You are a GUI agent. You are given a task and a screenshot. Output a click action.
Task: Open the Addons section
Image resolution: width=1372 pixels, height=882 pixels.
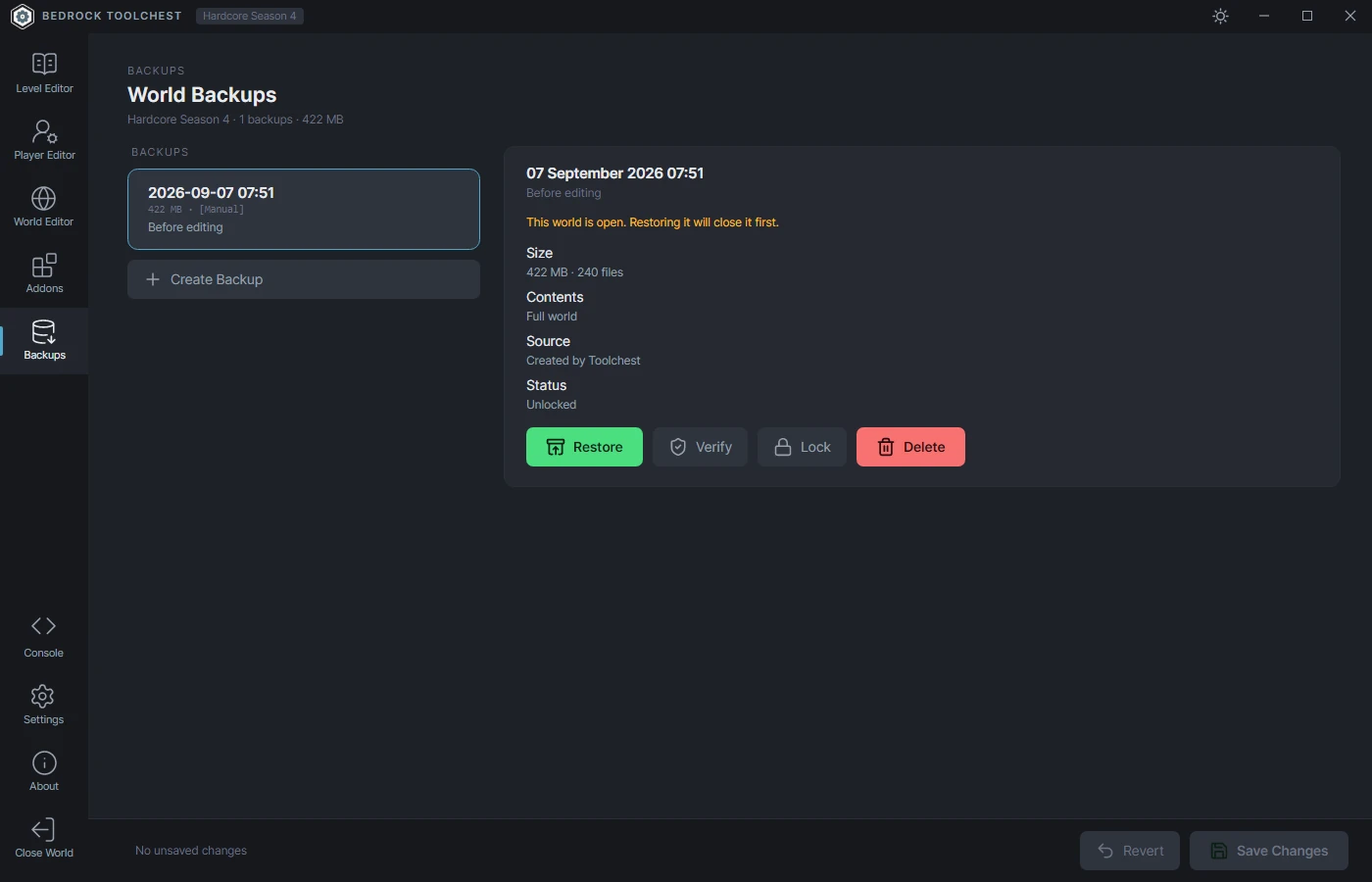[44, 274]
